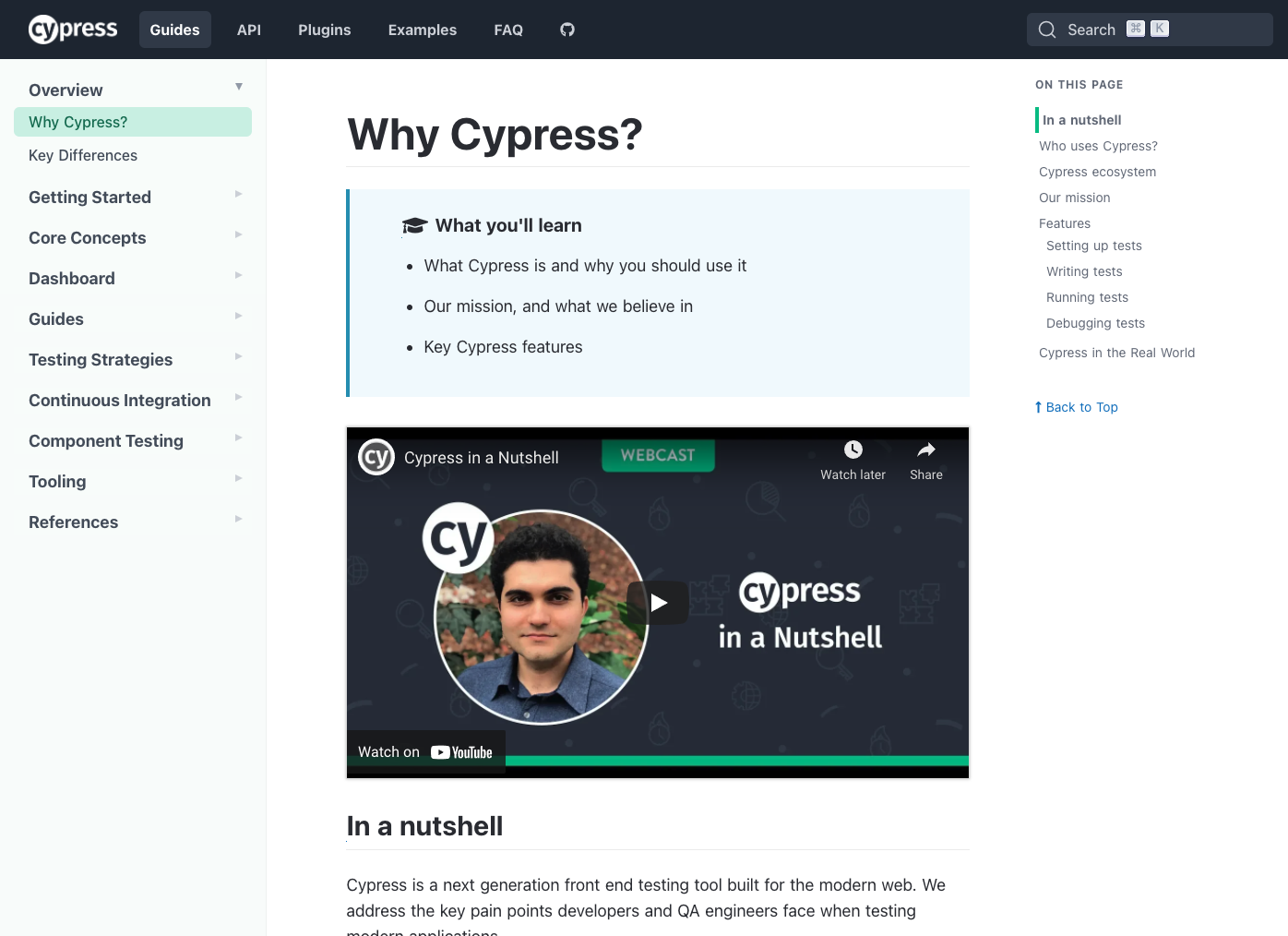
Task: Play the Cypress in a Nutshell video
Action: pyautogui.click(x=658, y=602)
